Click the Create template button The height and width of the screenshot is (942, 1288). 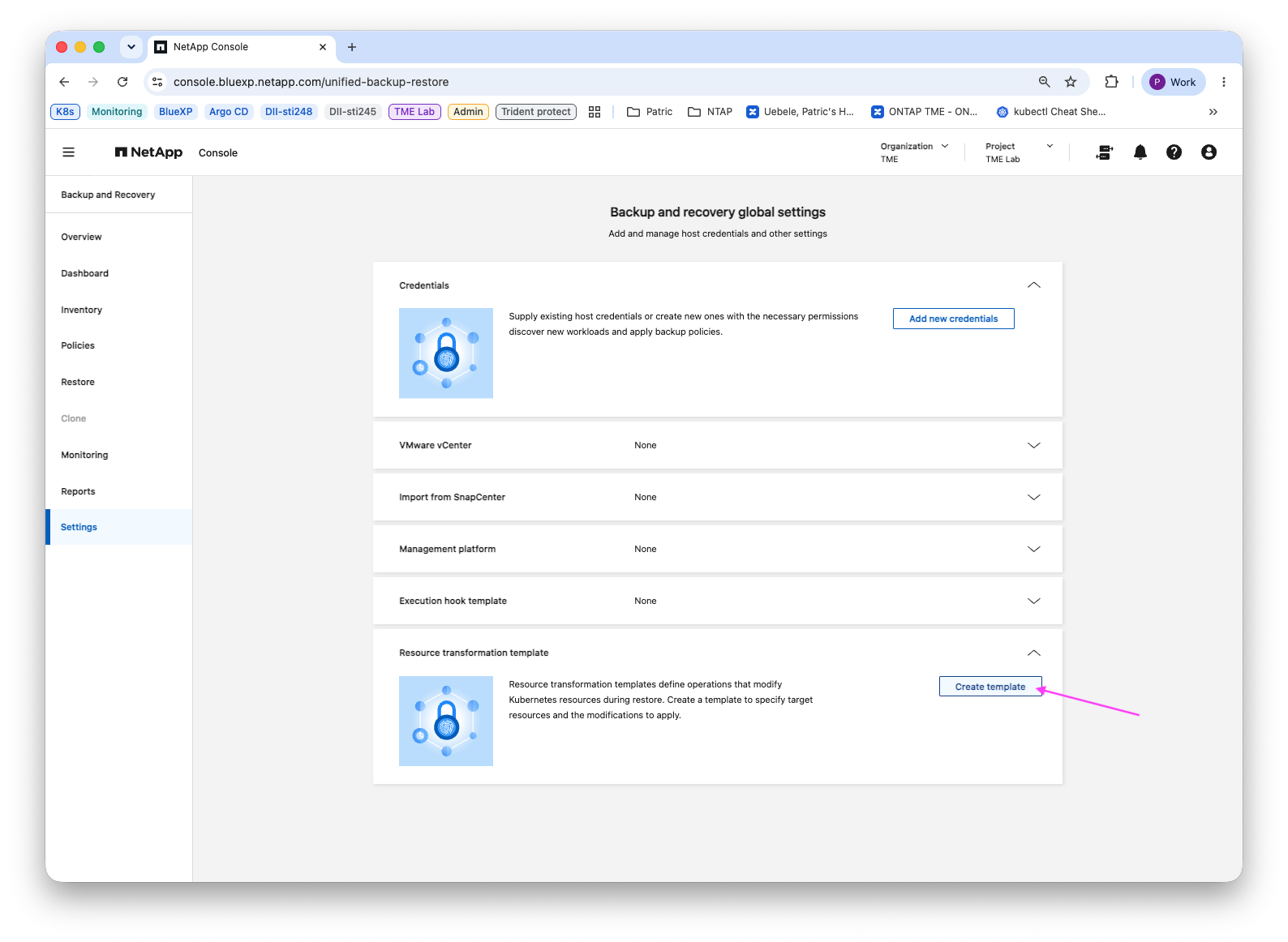click(990, 687)
